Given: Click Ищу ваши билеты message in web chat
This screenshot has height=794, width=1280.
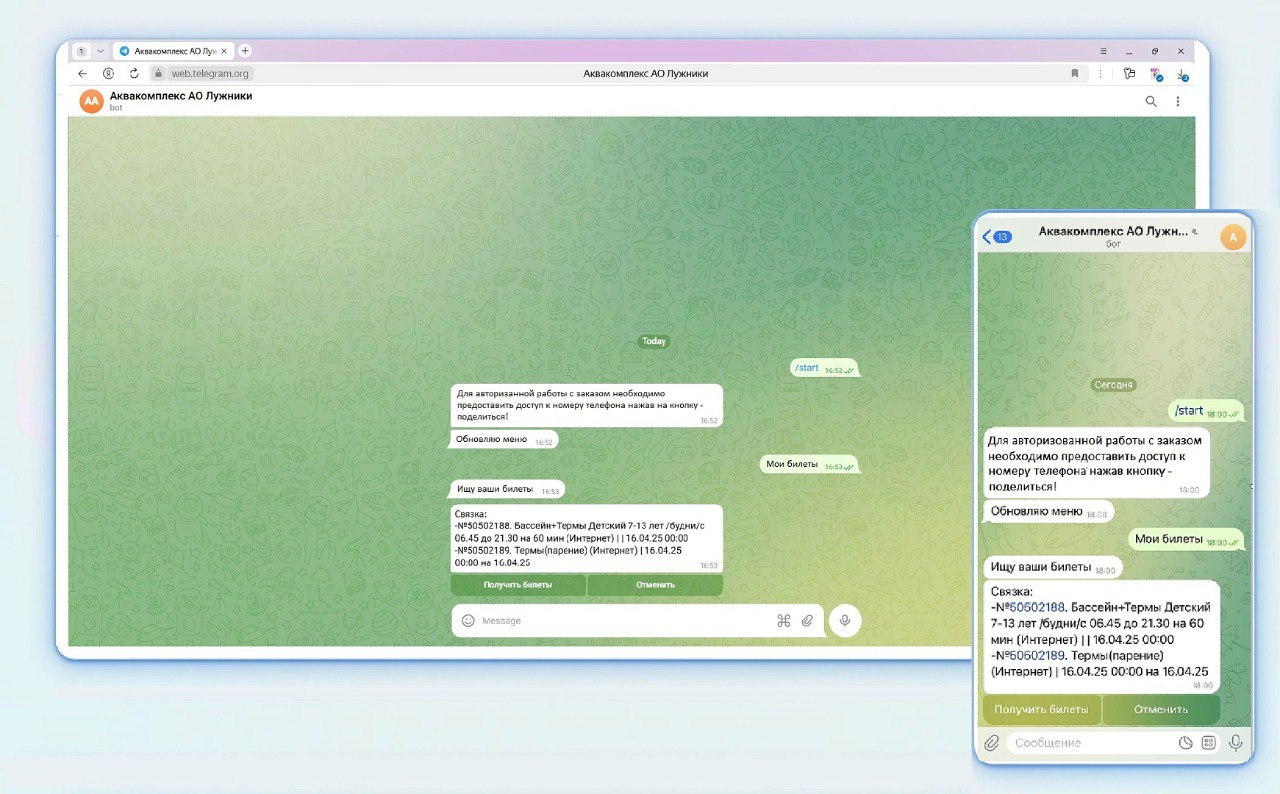Looking at the screenshot, I should coord(507,490).
